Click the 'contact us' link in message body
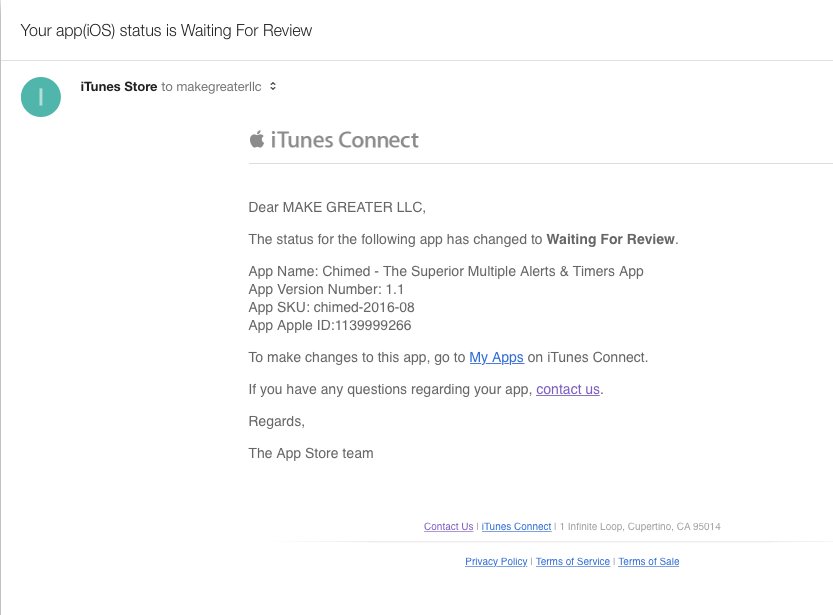 pos(567,389)
